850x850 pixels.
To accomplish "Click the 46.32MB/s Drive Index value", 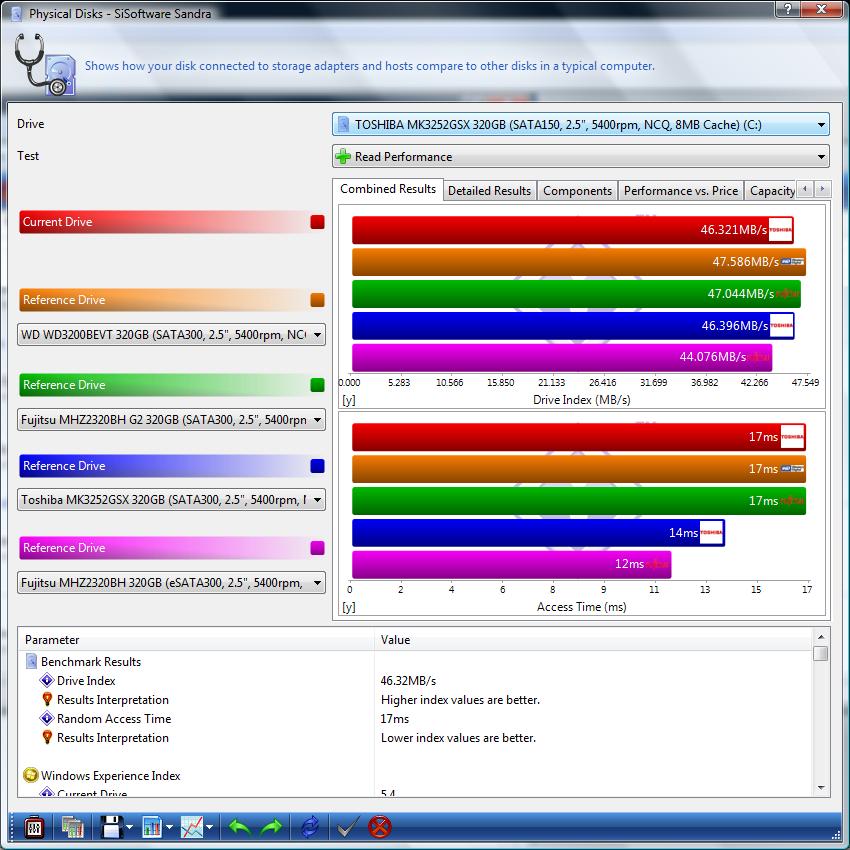I will (408, 681).
